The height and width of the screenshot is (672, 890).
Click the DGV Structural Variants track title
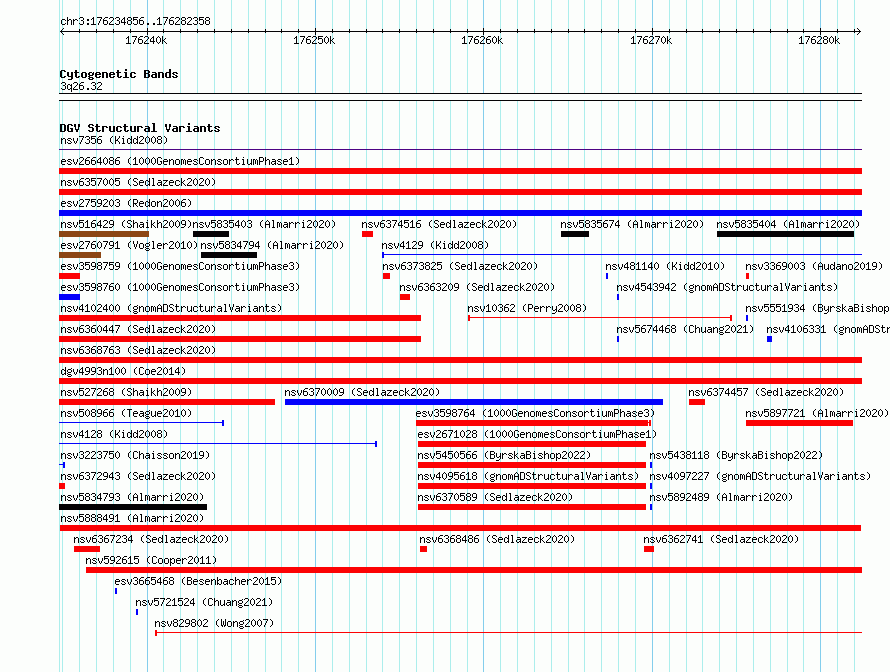tap(140, 128)
